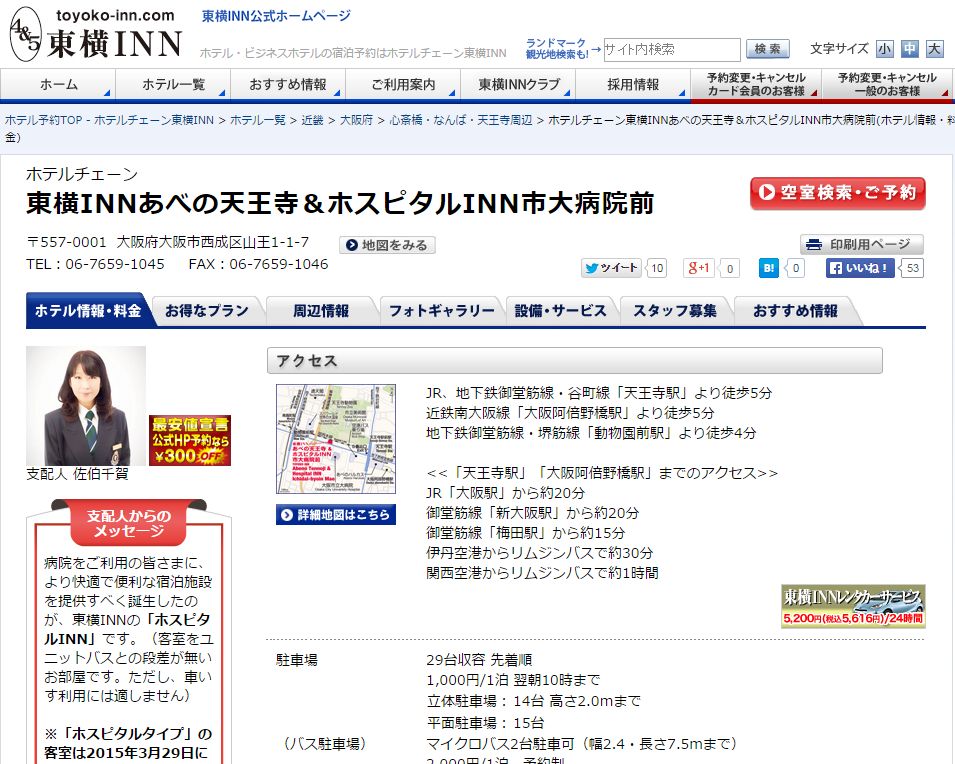955x764 pixels.
Task: Open the ホテル一覧 menu
Action: pyautogui.click(x=173, y=84)
